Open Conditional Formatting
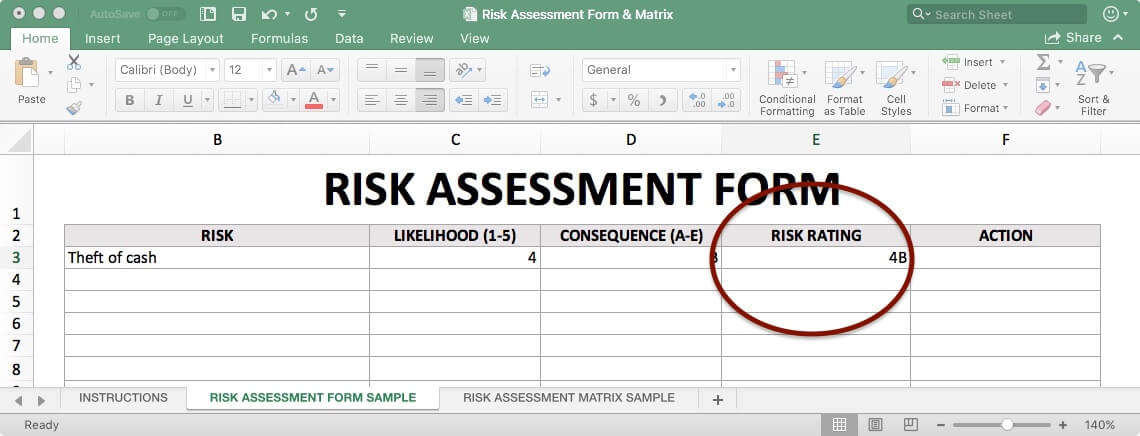The width and height of the screenshot is (1140, 436). click(787, 88)
